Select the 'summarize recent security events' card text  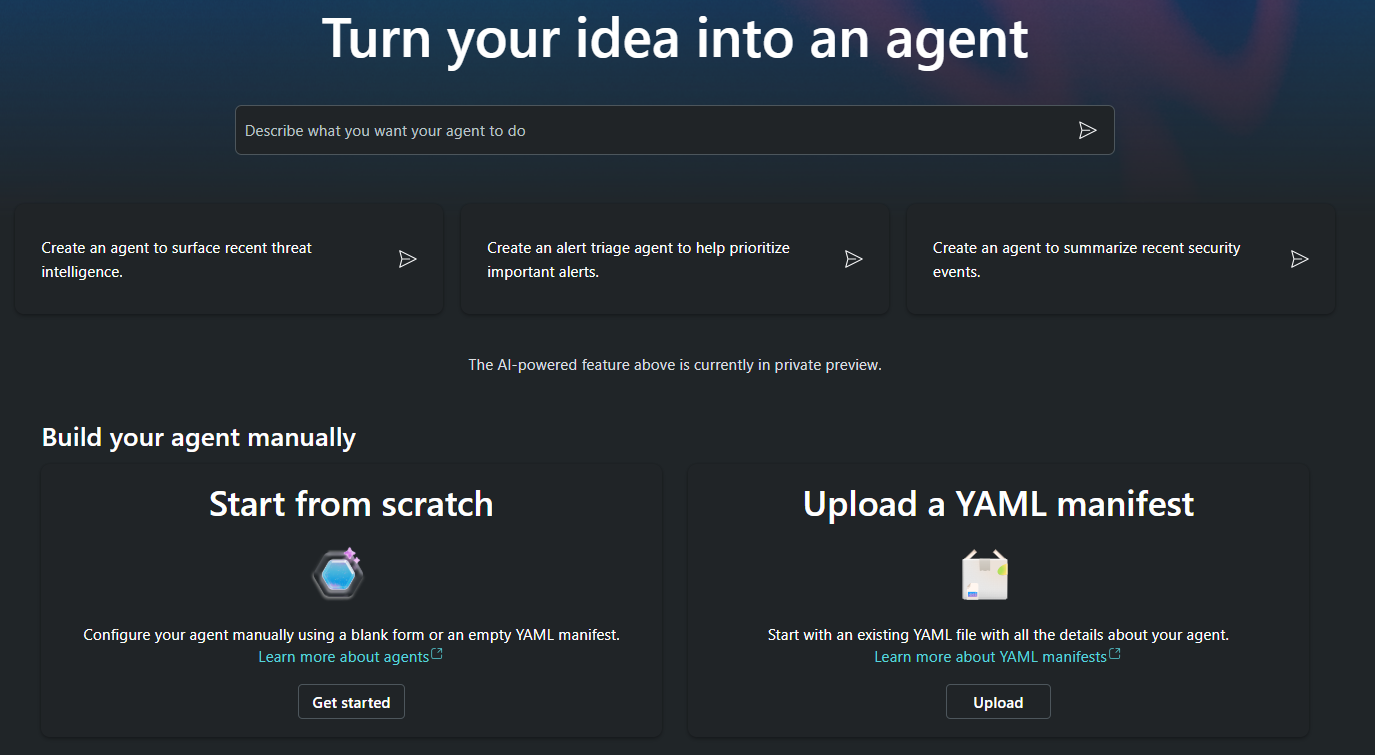pos(1086,260)
